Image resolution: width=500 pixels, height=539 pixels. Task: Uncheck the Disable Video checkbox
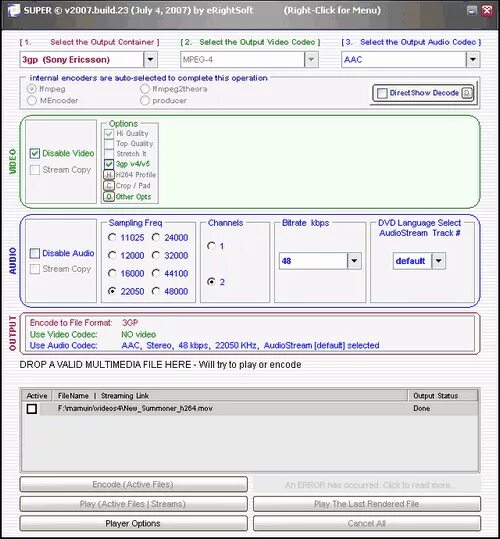35,153
